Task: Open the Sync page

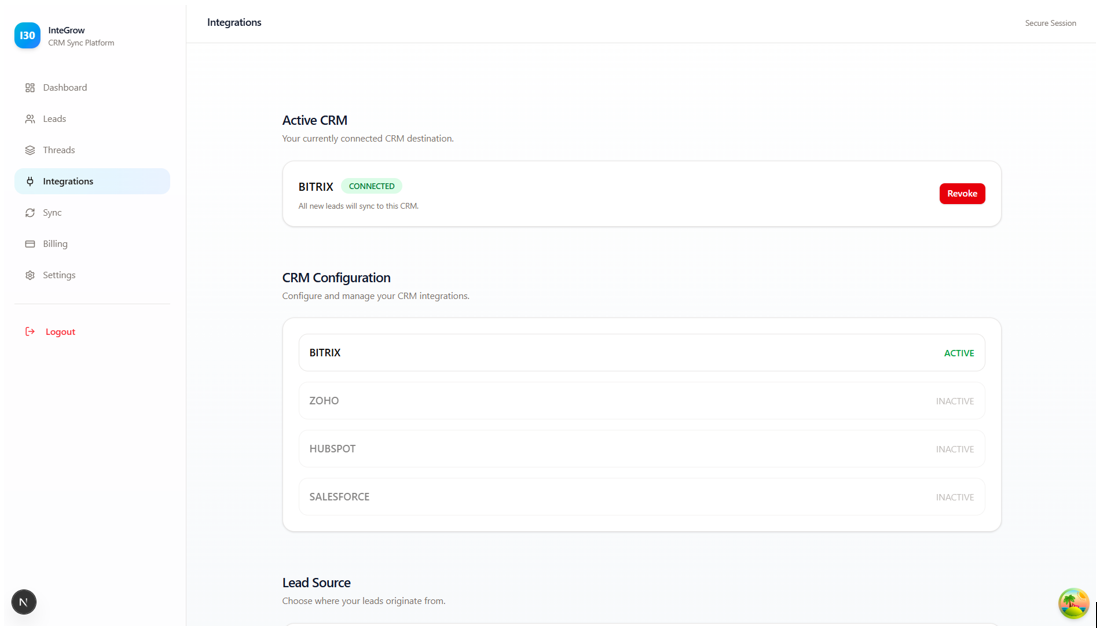Action: pyautogui.click(x=92, y=213)
